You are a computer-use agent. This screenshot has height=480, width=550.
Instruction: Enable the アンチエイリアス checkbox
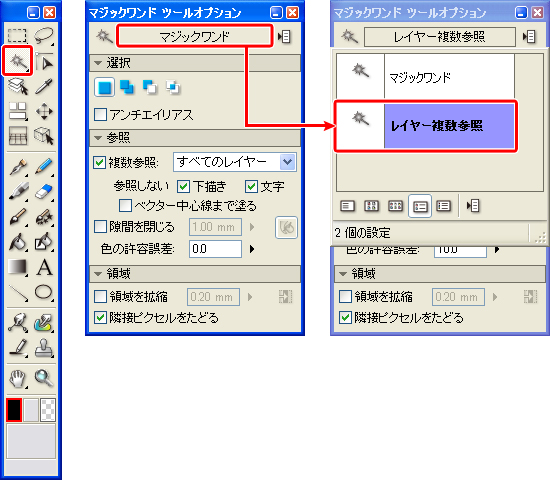coord(100,115)
